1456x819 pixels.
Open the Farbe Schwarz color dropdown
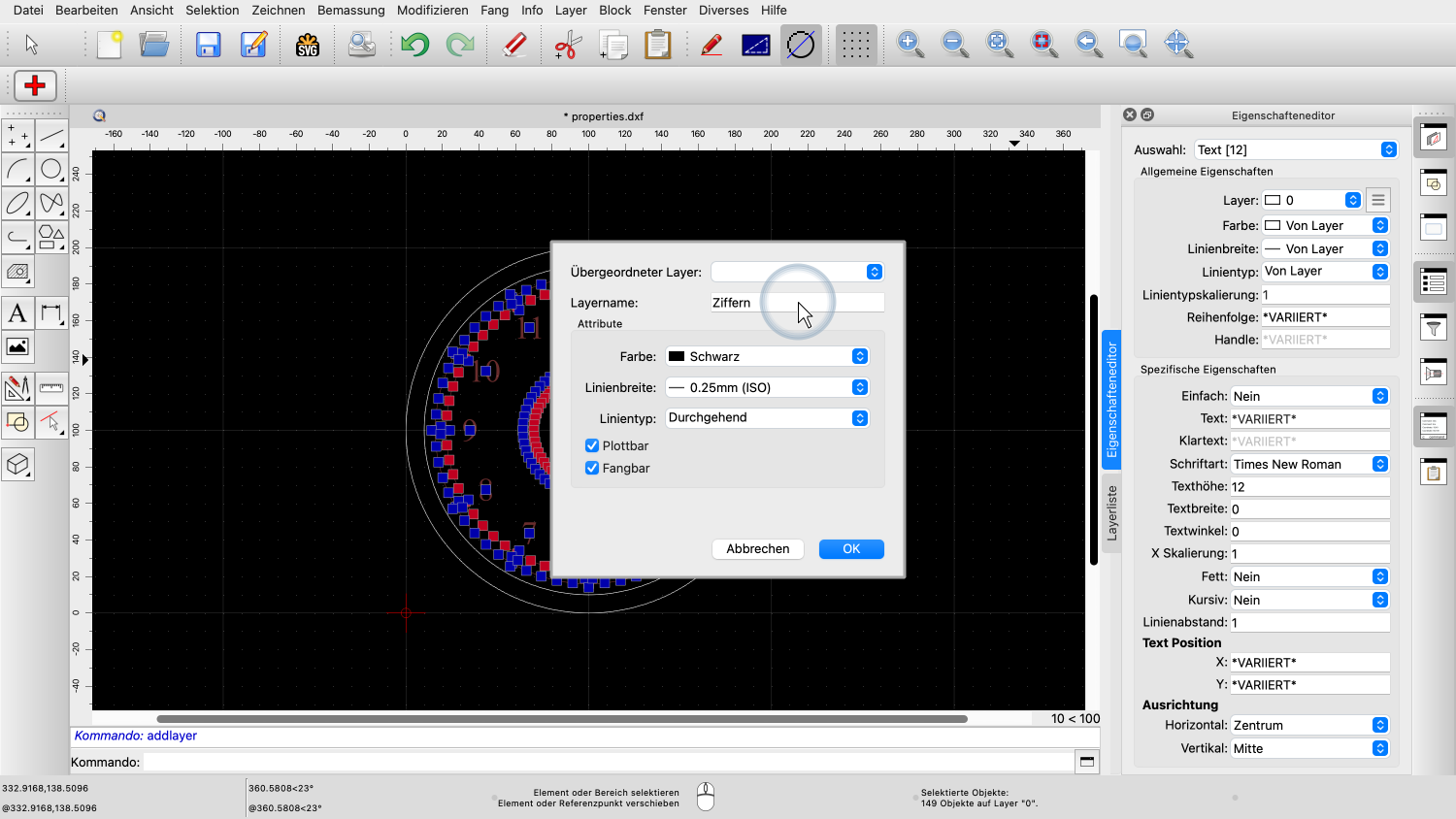(x=767, y=356)
